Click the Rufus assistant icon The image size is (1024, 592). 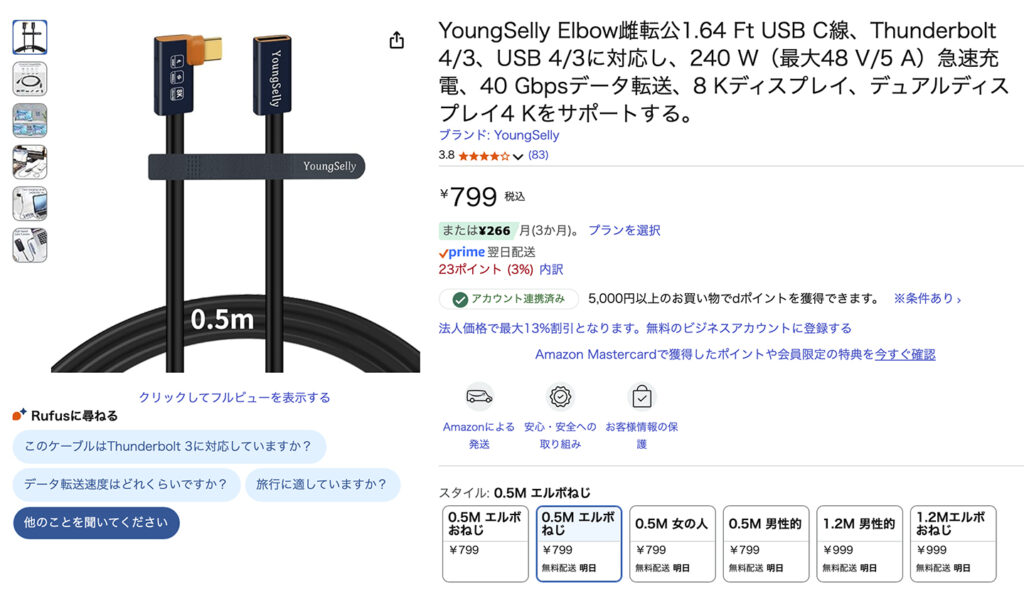pyautogui.click(x=20, y=415)
